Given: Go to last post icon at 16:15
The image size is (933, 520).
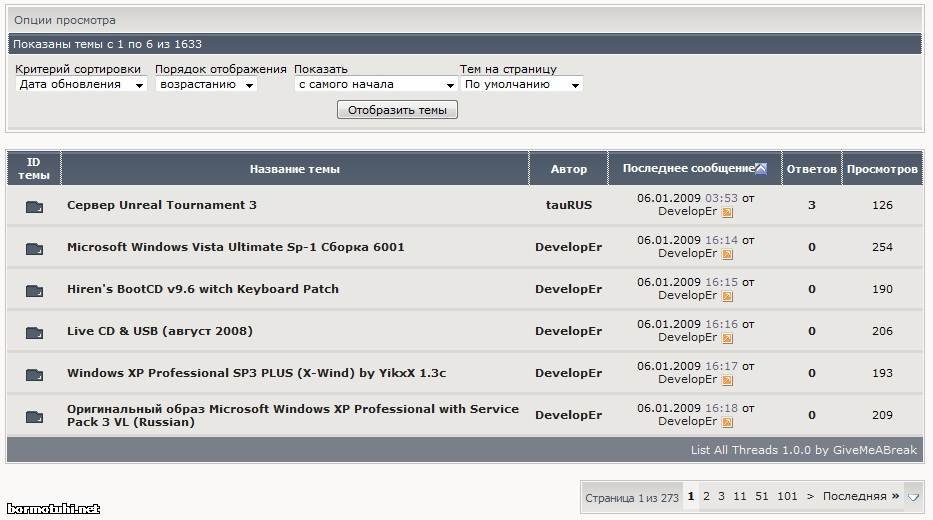Looking at the screenshot, I should tap(727, 296).
